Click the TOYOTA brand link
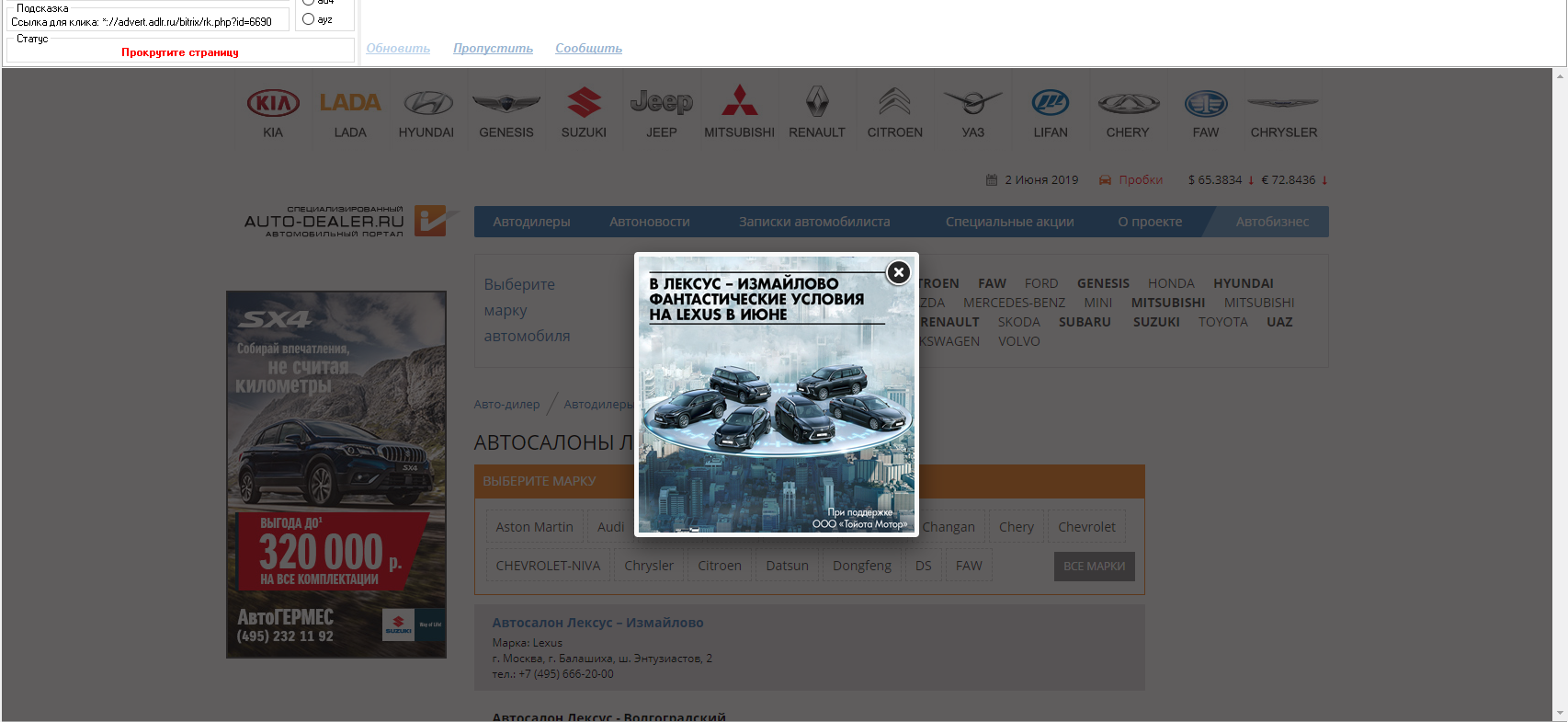1568x722 pixels. pyautogui.click(x=1222, y=322)
